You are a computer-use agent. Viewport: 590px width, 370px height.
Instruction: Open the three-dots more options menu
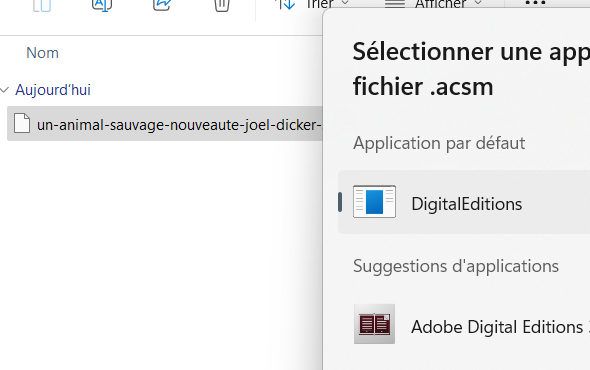pyautogui.click(x=535, y=3)
